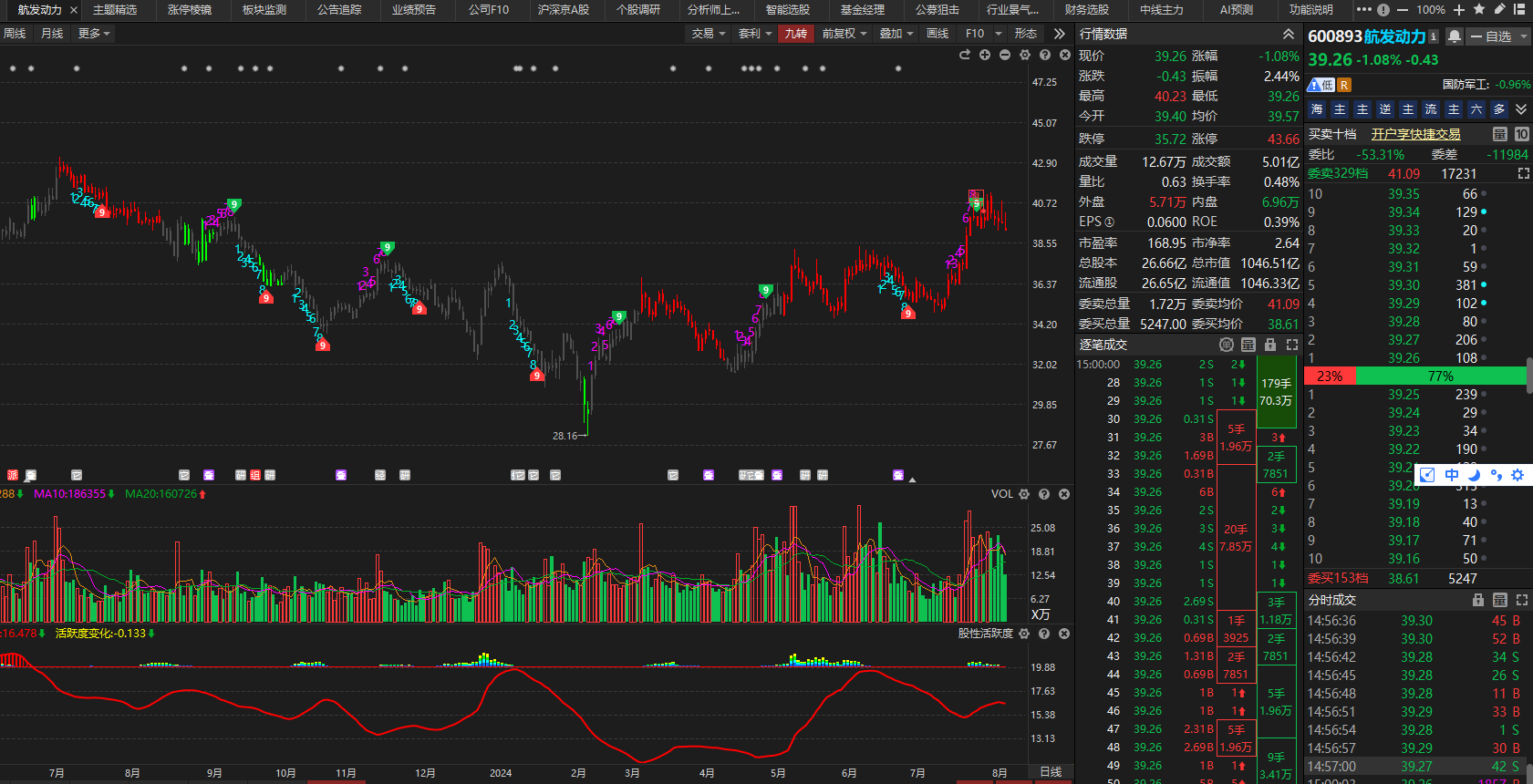Toggle the 海 tag button
The height and width of the screenshot is (784, 1533).
click(1317, 109)
